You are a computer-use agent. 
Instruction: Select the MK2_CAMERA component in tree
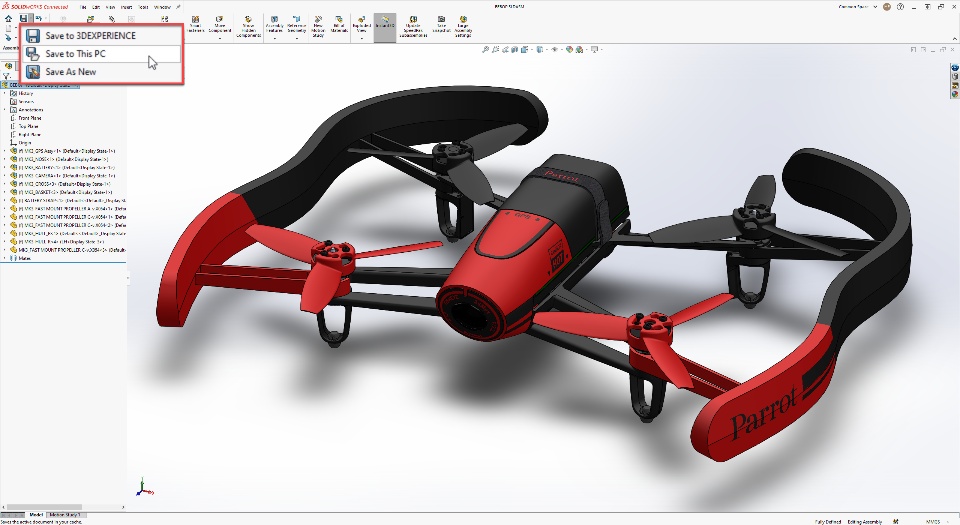[64, 176]
